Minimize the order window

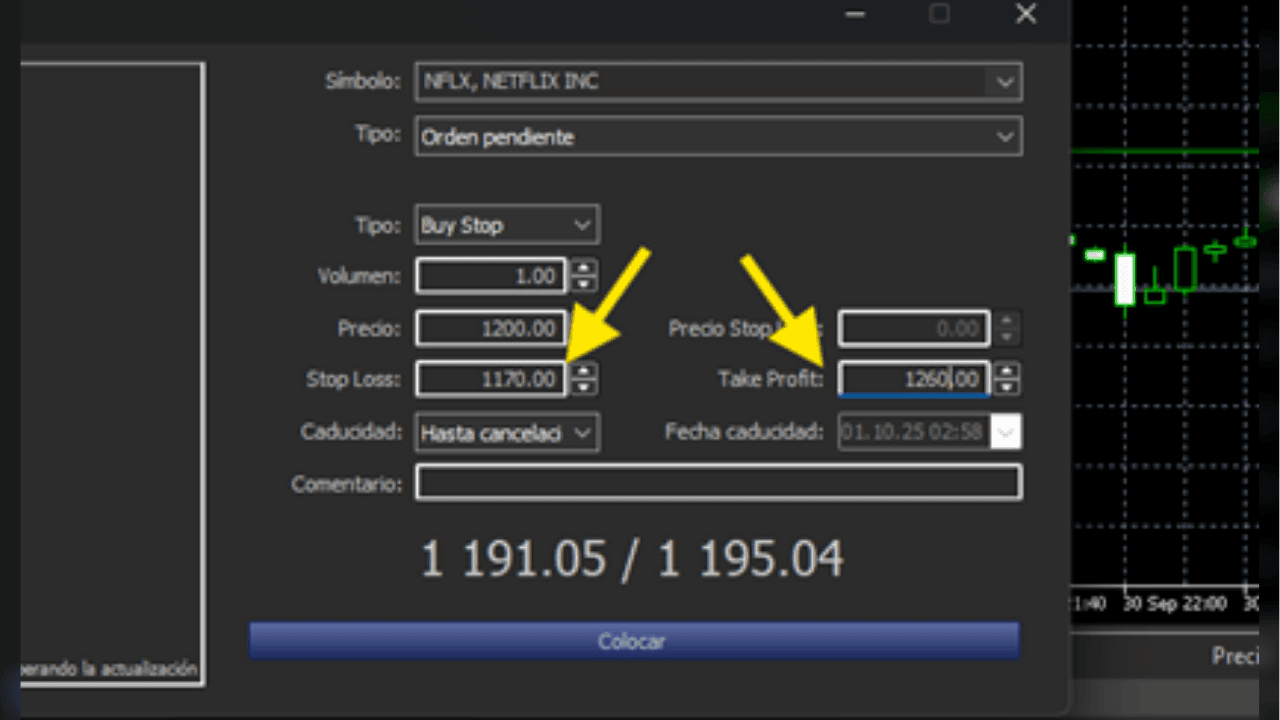[855, 14]
